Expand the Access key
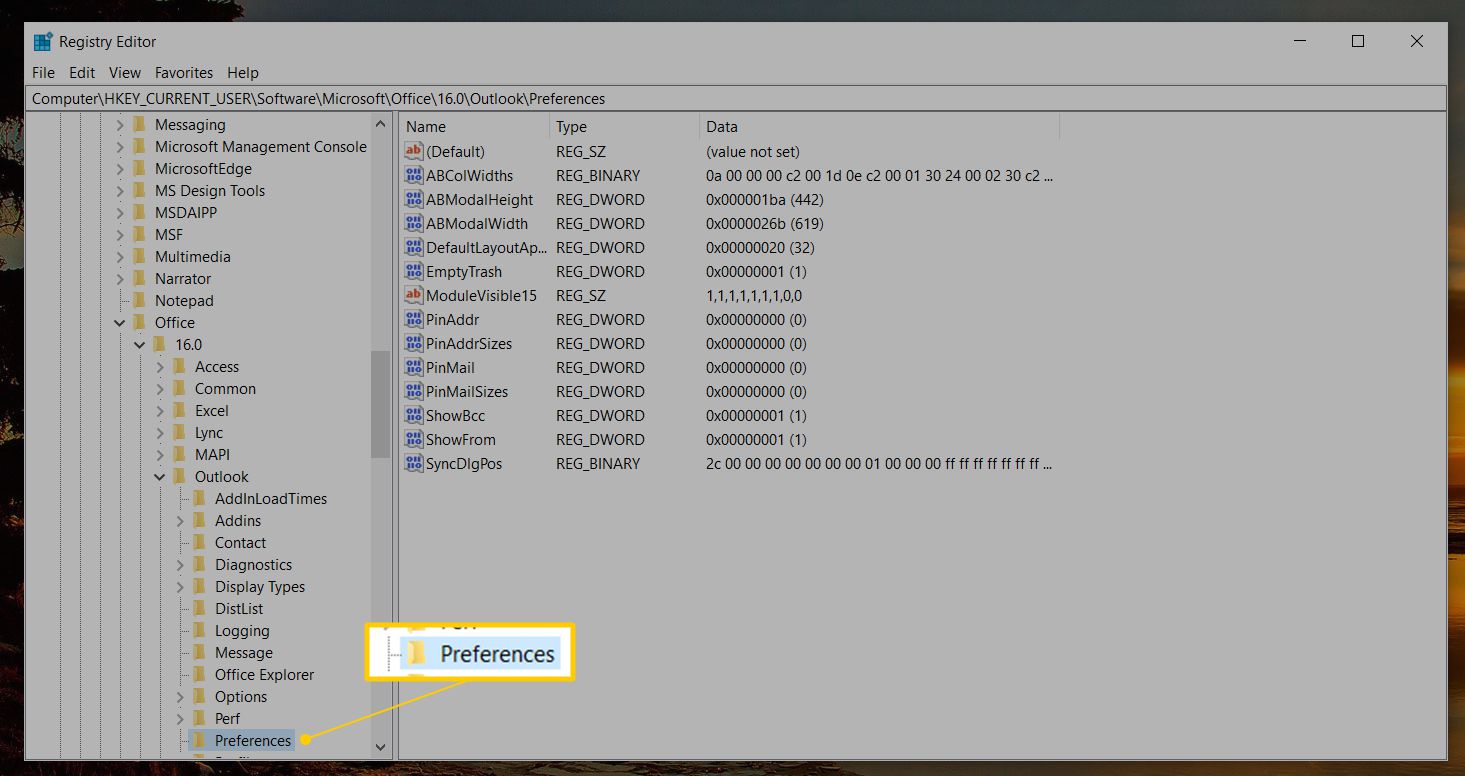Screen dimensions: 1465x776 pyautogui.click(x=160, y=366)
